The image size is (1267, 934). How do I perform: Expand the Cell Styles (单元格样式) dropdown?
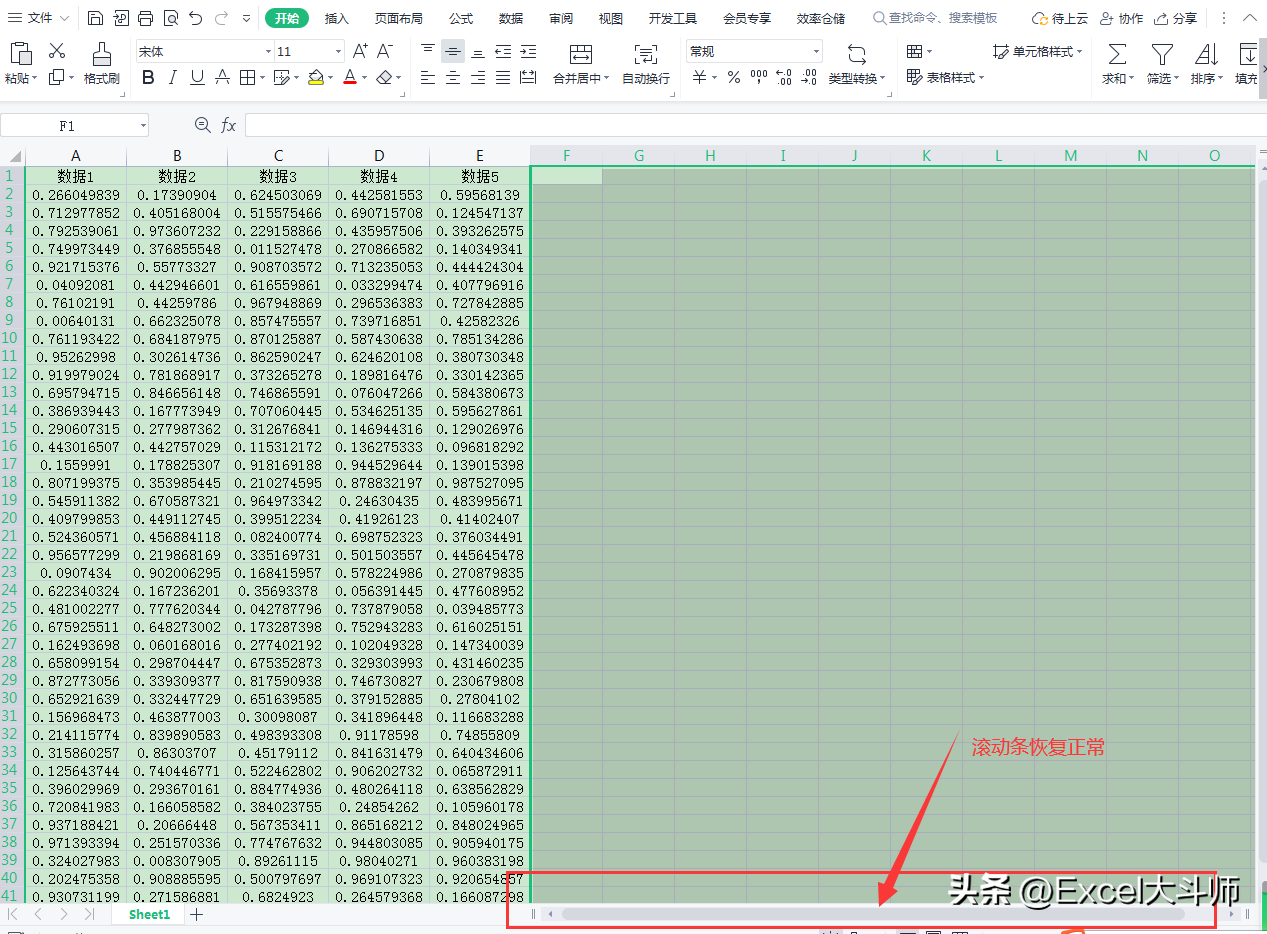1080,51
